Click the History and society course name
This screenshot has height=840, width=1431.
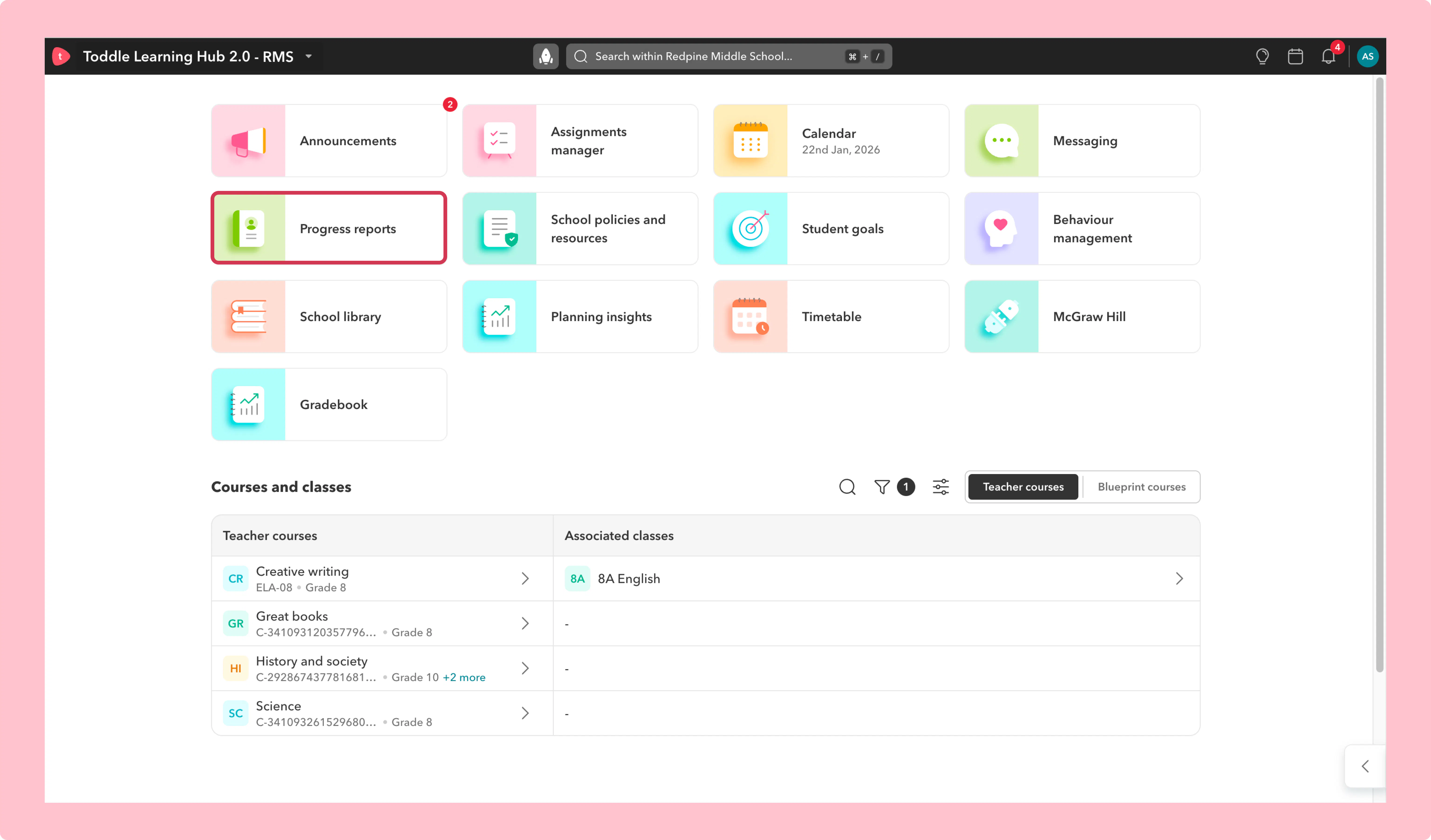(312, 661)
